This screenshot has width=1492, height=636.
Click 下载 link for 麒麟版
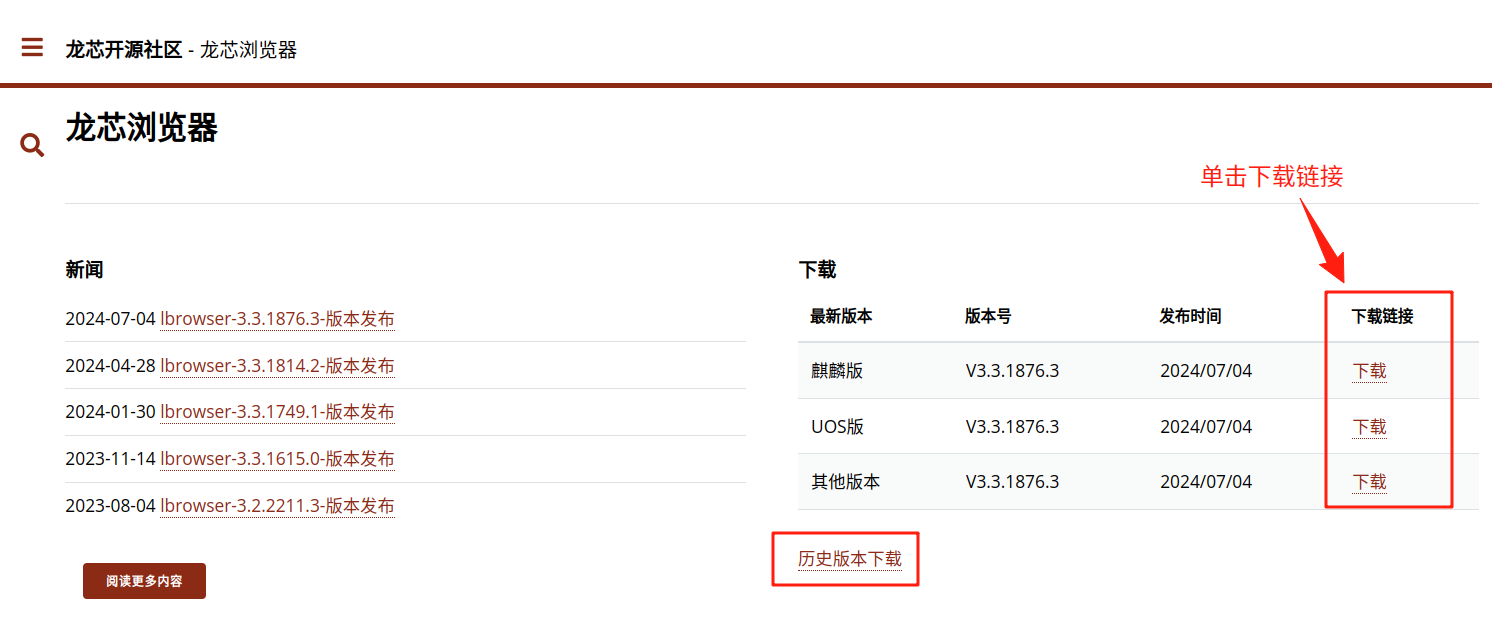pyautogui.click(x=1369, y=371)
